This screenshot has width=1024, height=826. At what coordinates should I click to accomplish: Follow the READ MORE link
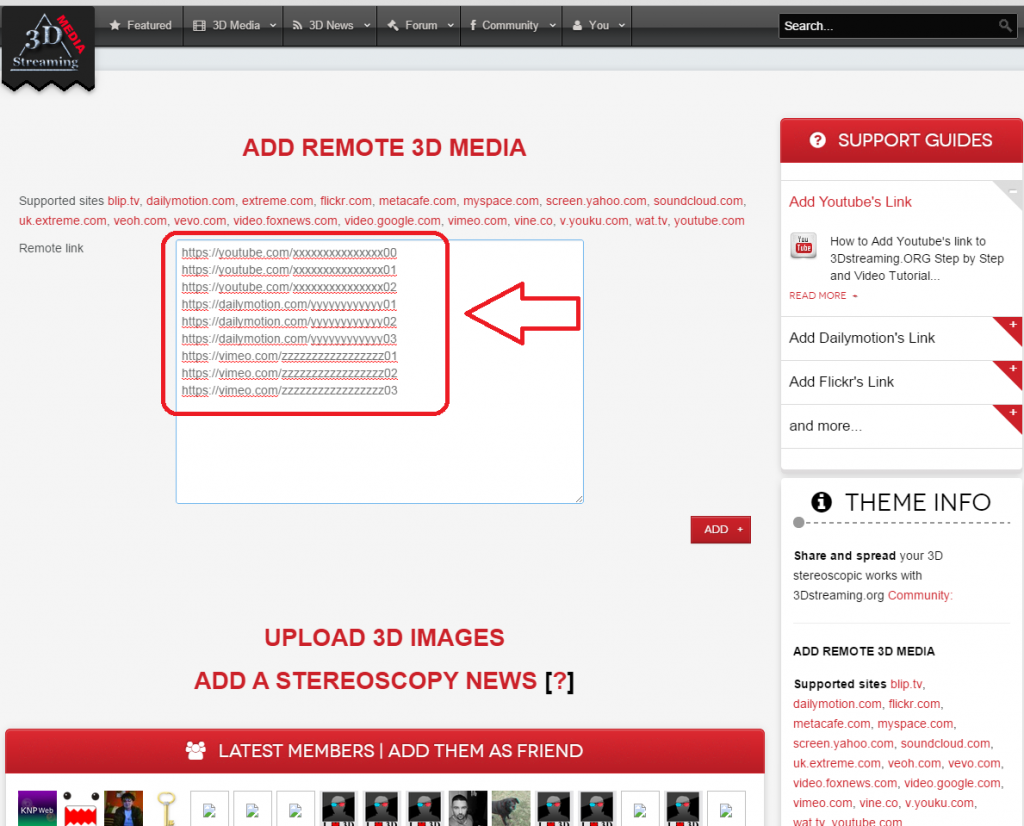coord(823,296)
